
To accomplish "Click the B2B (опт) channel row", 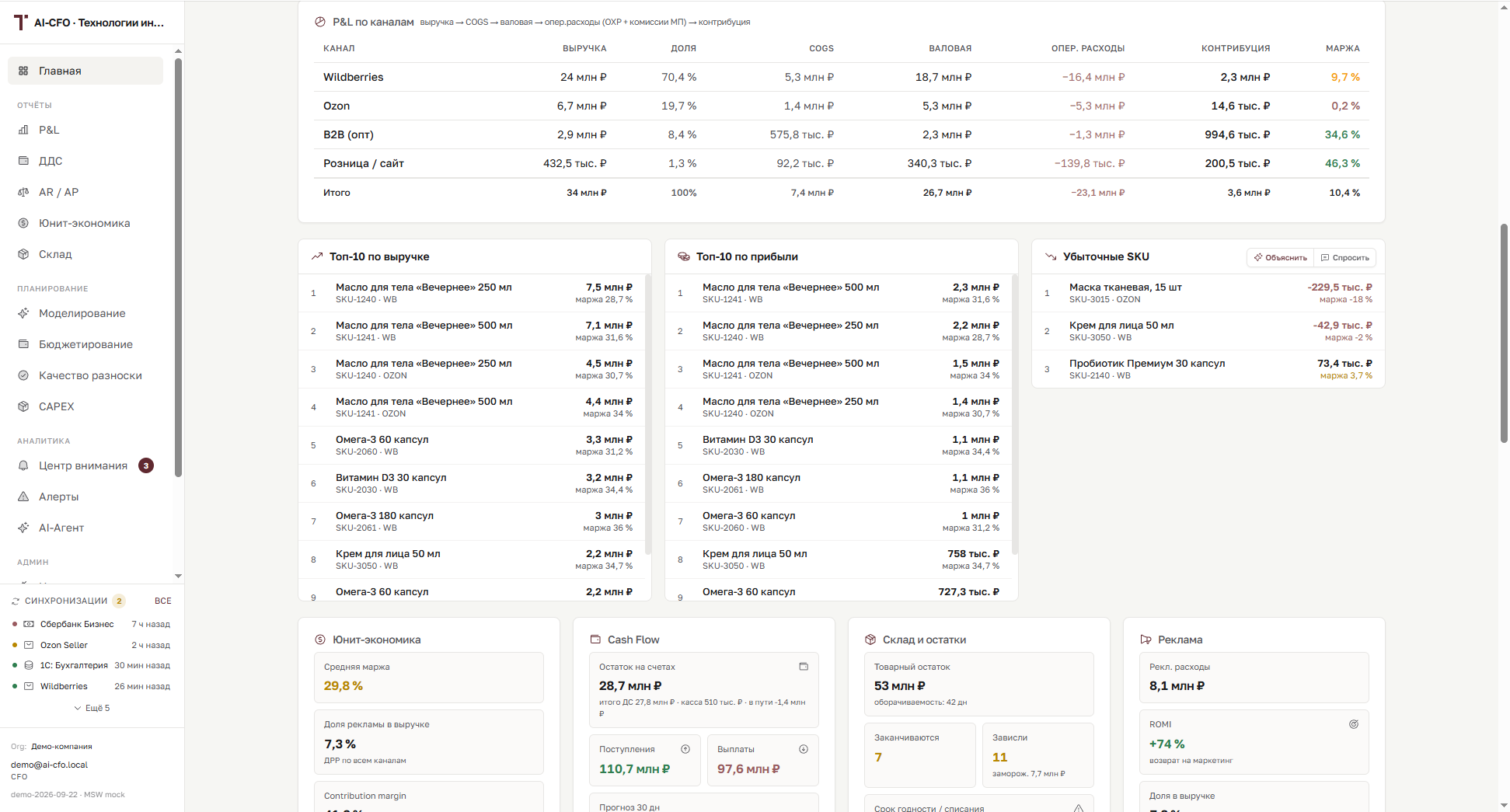I will [x=842, y=134].
